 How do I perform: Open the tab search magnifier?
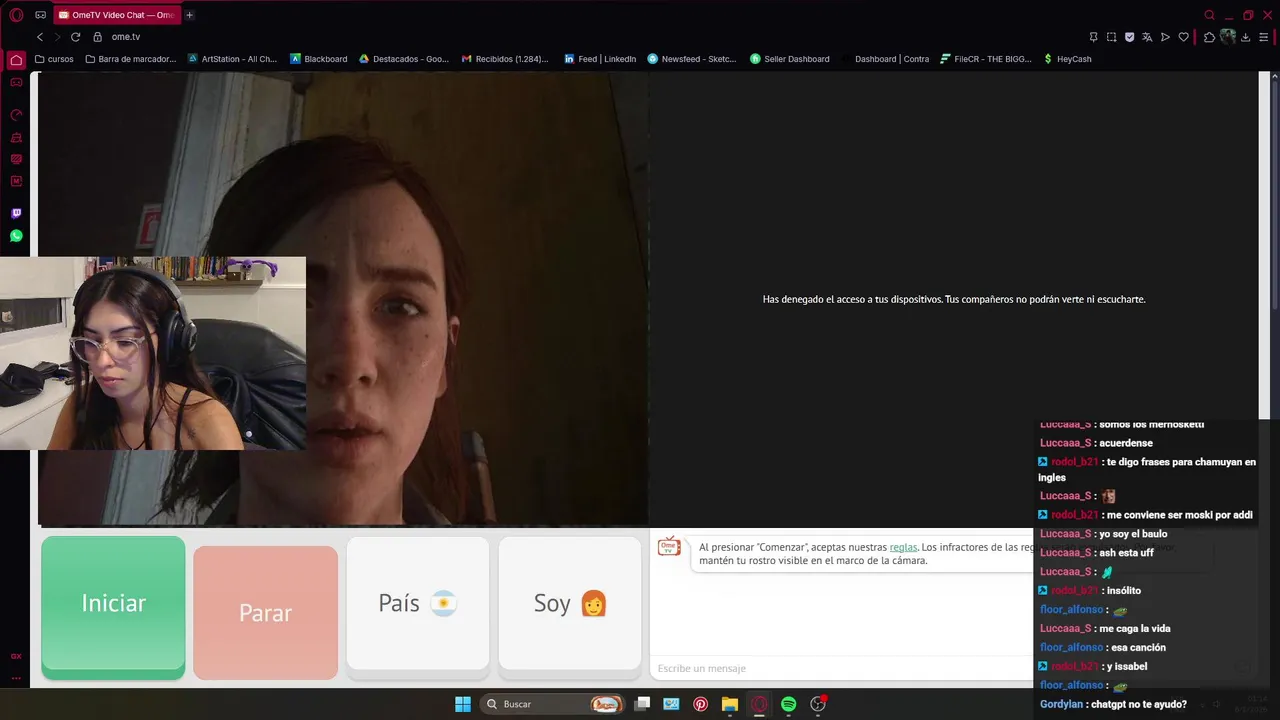tap(1209, 15)
